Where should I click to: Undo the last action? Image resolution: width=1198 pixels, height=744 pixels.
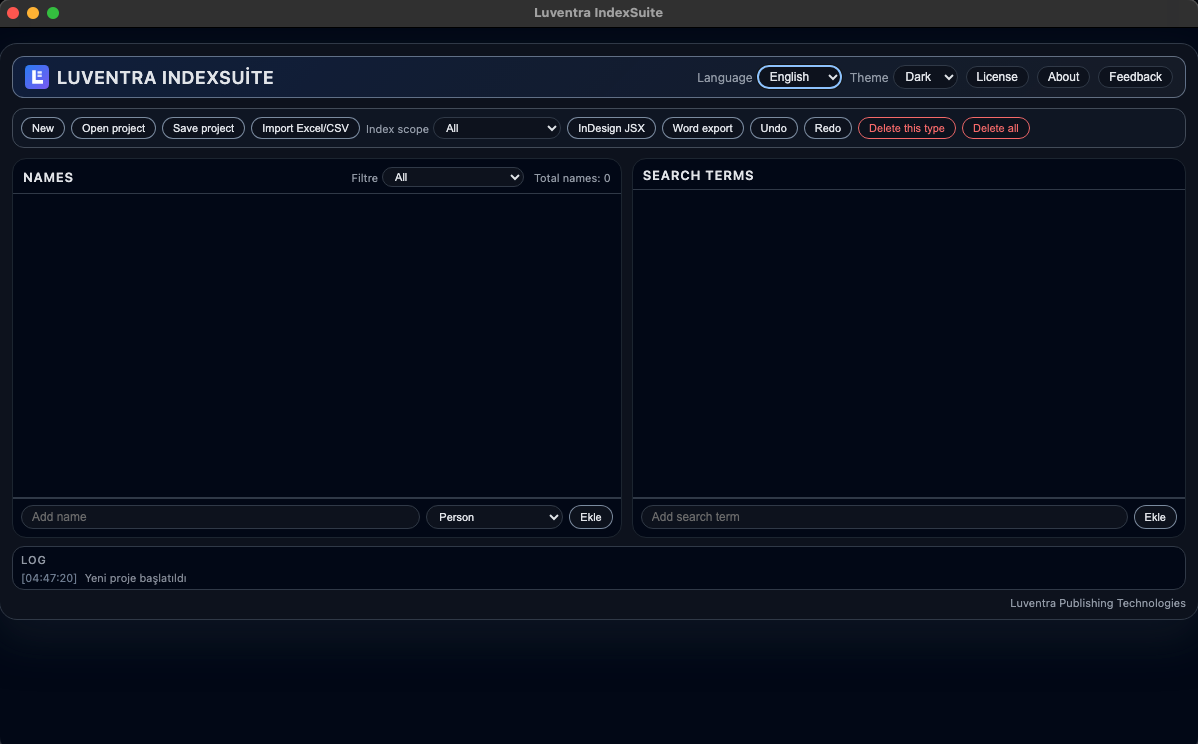[x=773, y=128]
